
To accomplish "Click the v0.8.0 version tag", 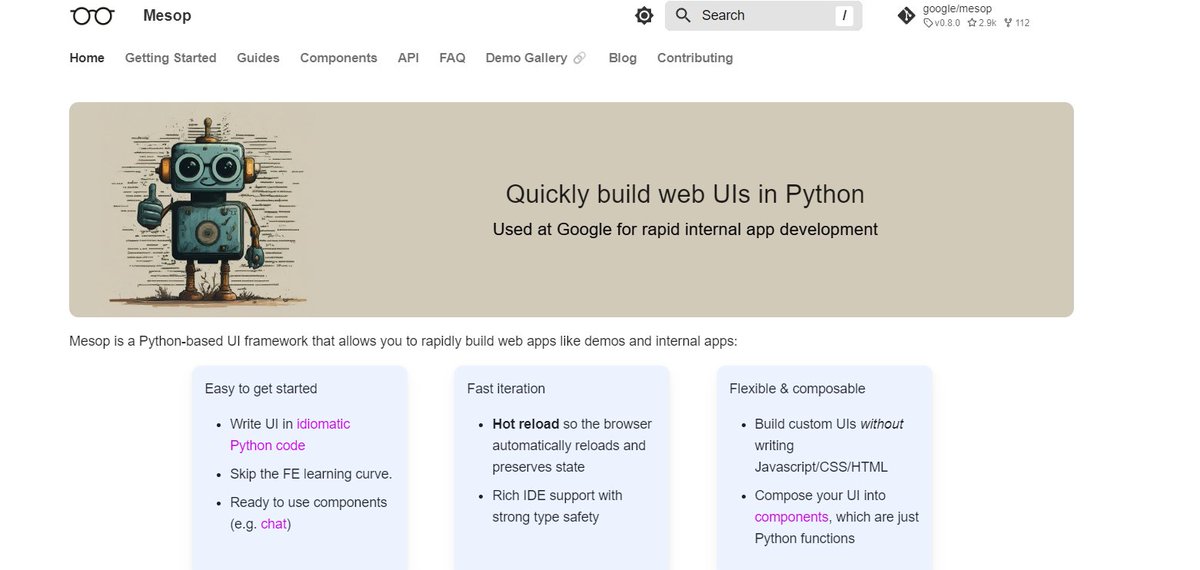I will click(942, 22).
